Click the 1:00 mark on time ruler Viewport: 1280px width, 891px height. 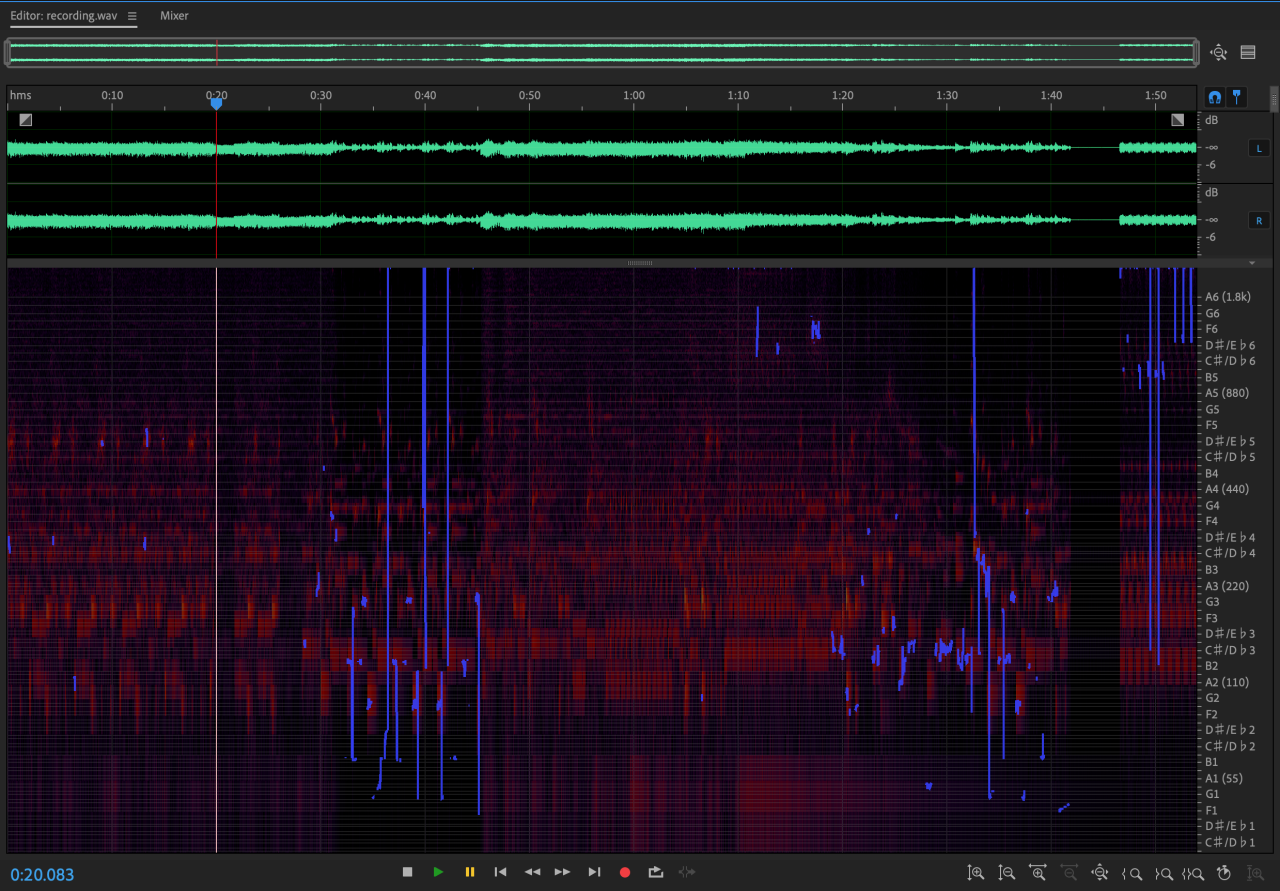[x=634, y=95]
